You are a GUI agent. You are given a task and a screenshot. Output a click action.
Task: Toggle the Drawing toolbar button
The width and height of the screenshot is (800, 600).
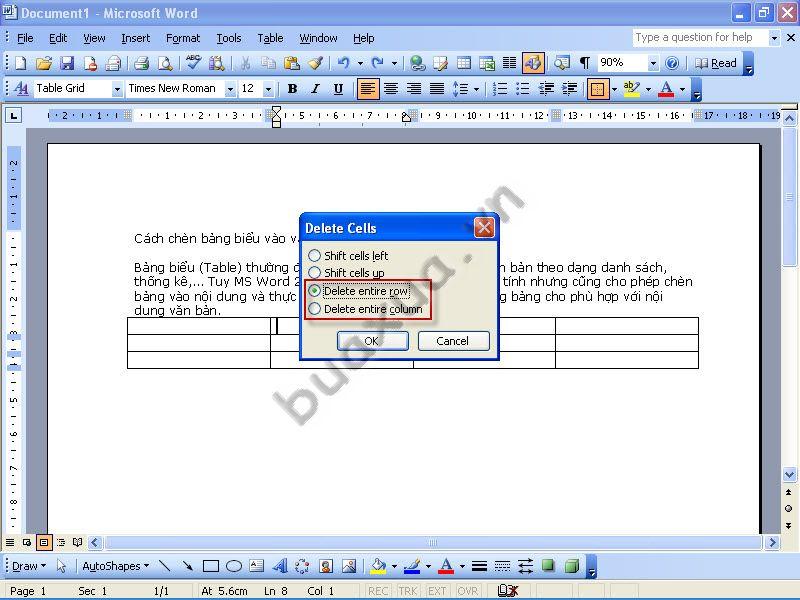[533, 63]
